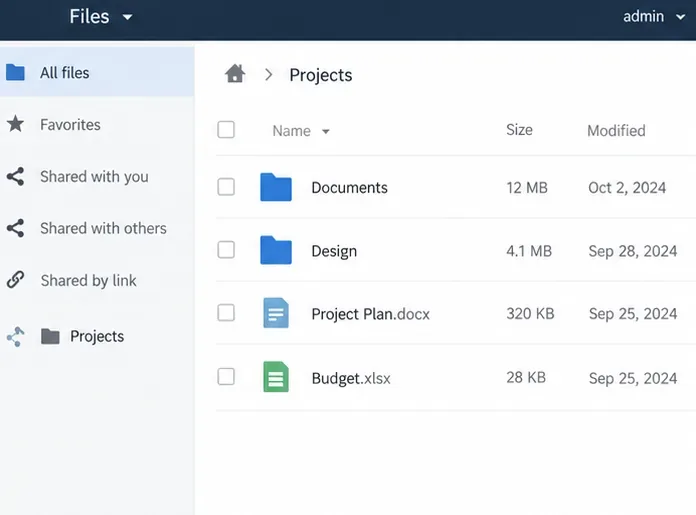Sort by the Name column header
This screenshot has width=696, height=515.
291,131
